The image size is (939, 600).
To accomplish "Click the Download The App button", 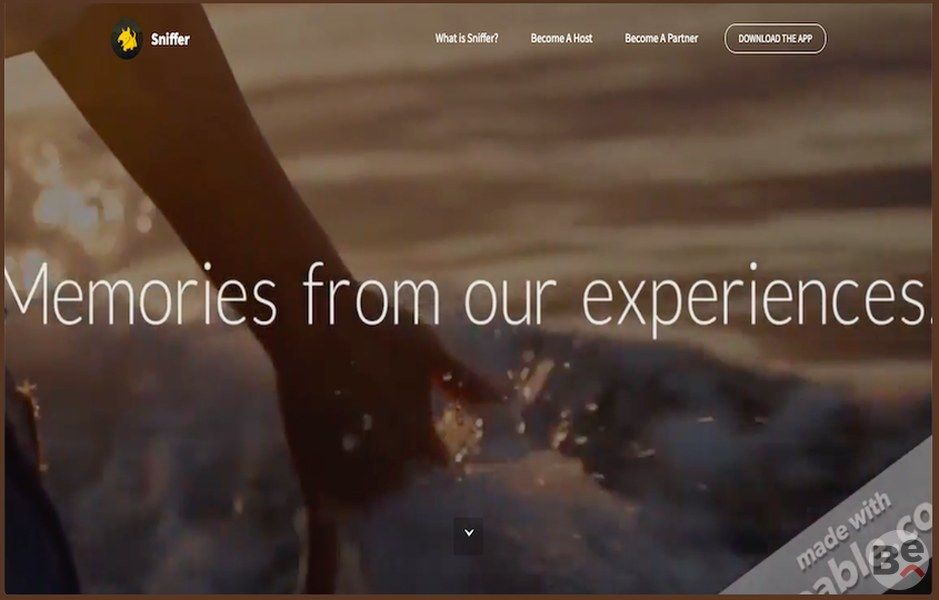I will [x=775, y=38].
